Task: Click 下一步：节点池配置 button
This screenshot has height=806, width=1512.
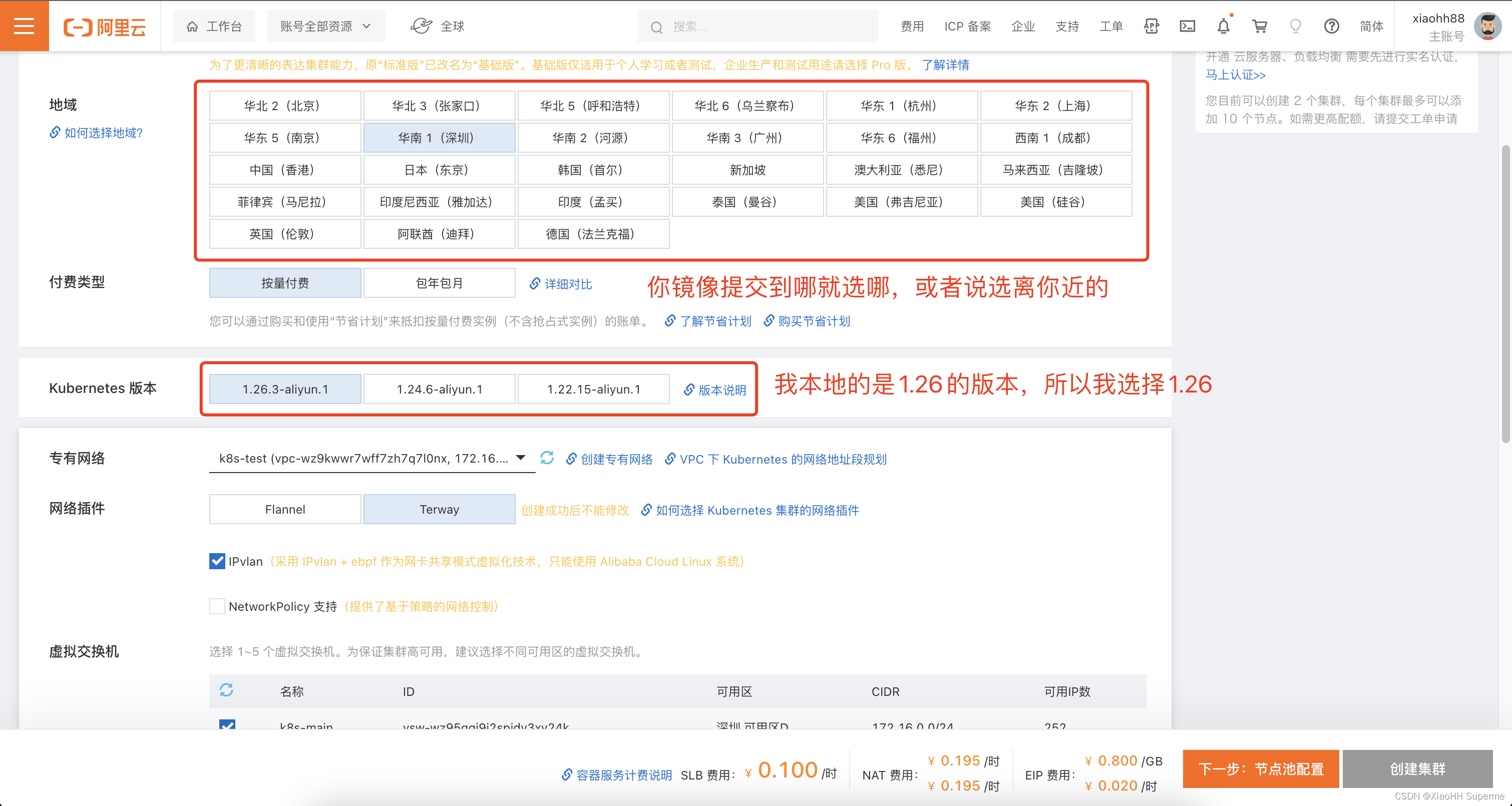Action: [x=1261, y=768]
